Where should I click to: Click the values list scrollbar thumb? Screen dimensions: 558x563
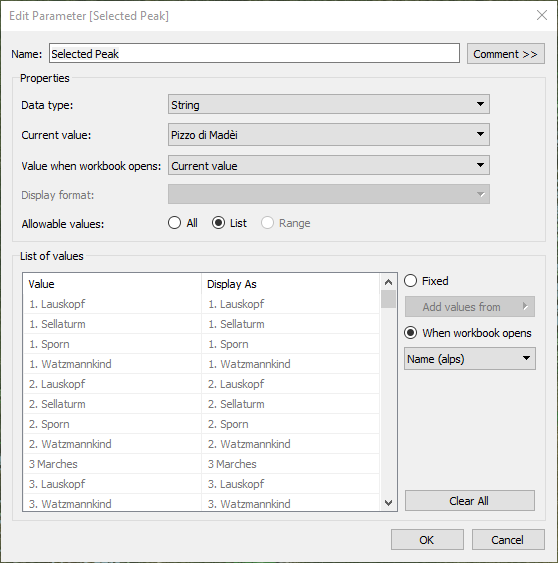(388, 299)
